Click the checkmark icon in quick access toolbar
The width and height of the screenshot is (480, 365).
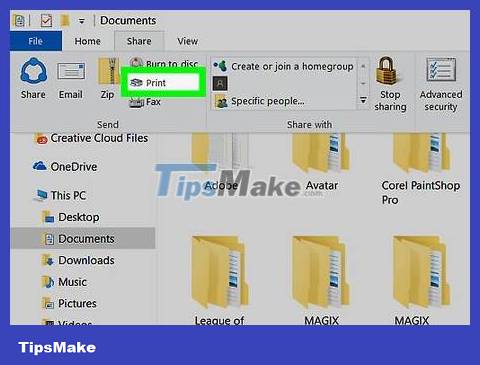pos(46,21)
